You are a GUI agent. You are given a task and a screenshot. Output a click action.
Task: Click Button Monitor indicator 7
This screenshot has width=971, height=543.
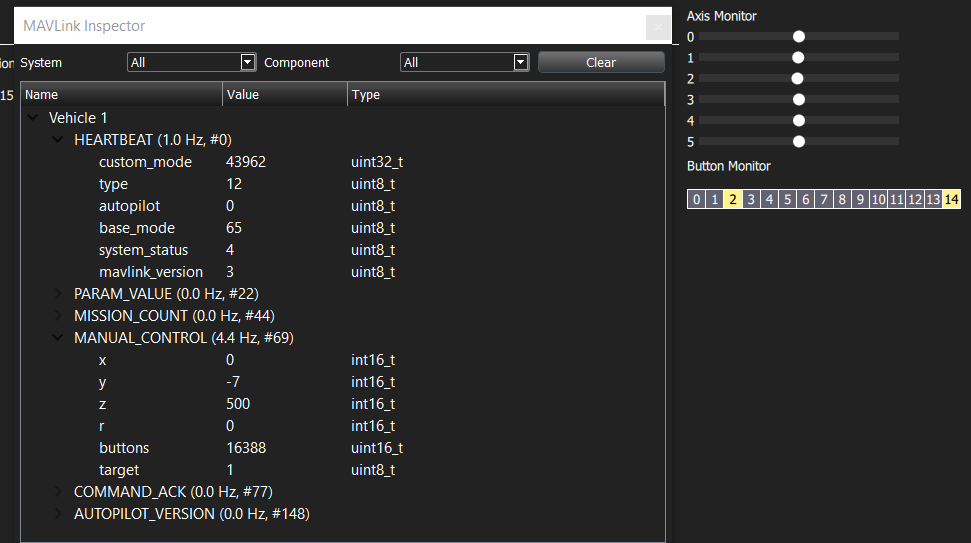click(824, 199)
